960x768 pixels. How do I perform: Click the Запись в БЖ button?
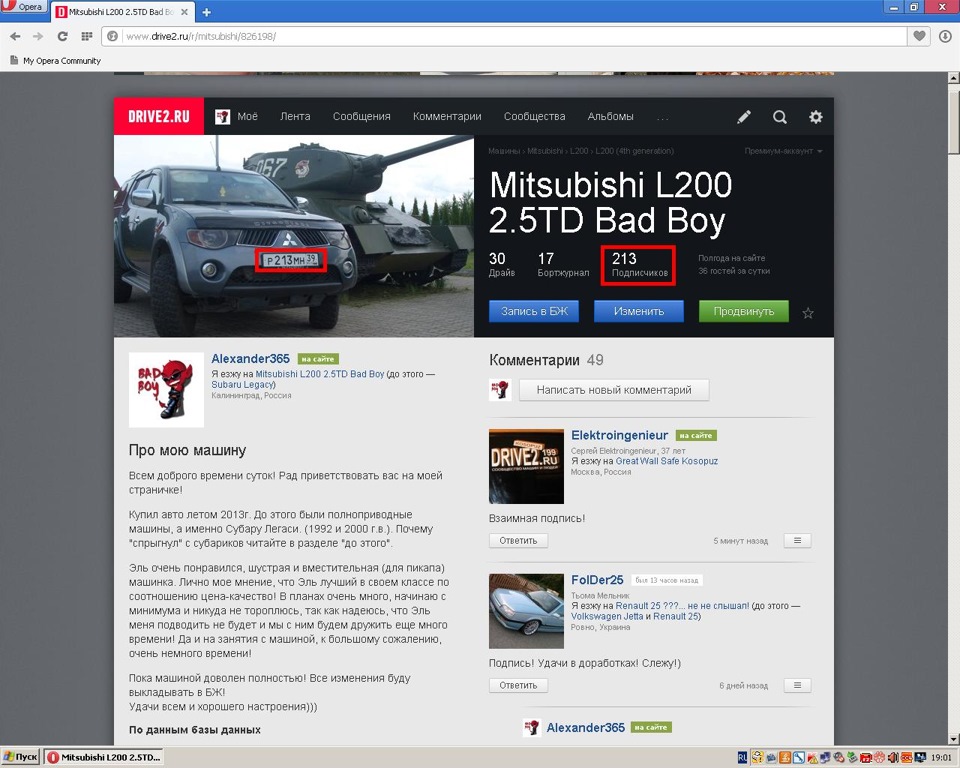click(x=534, y=311)
